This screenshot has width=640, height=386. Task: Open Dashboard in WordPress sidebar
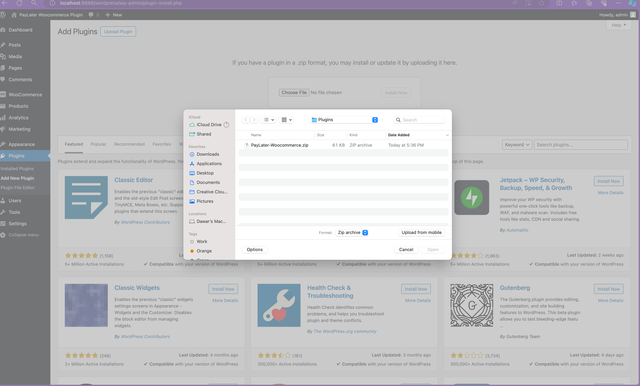point(20,30)
